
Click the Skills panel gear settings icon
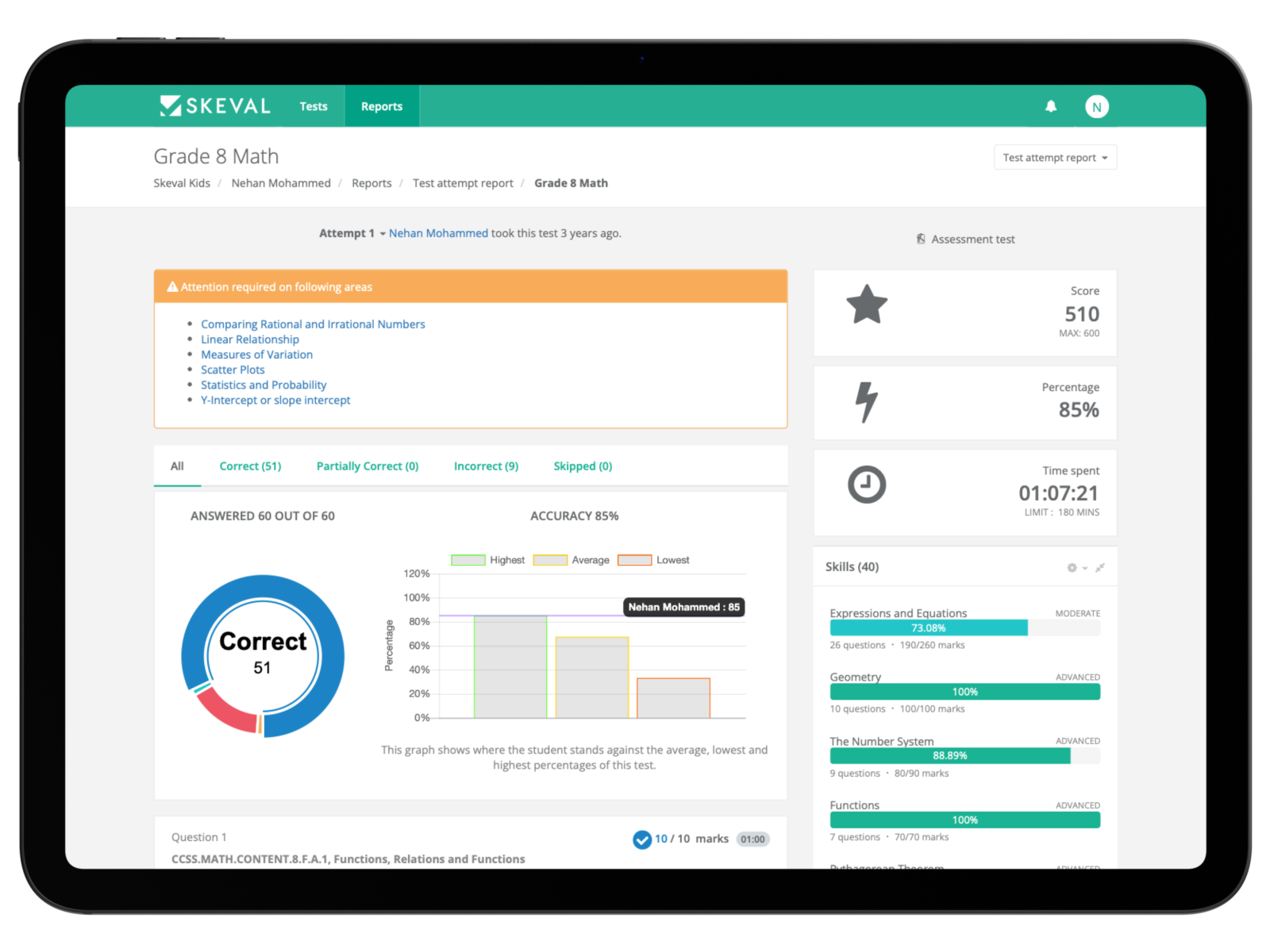coord(1072,568)
